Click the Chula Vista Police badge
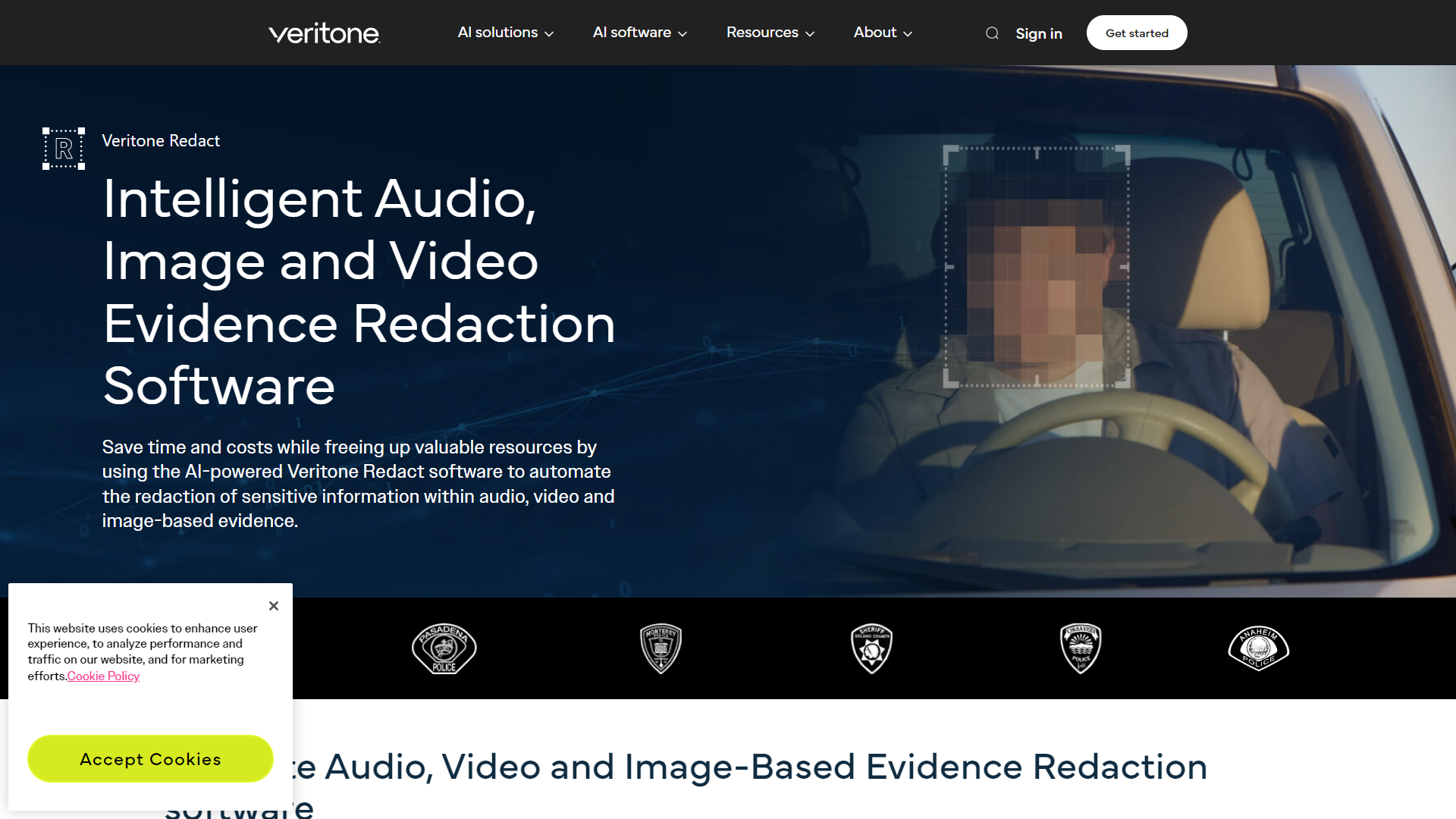Screen dimensions: 1456x819 pos(1080,648)
